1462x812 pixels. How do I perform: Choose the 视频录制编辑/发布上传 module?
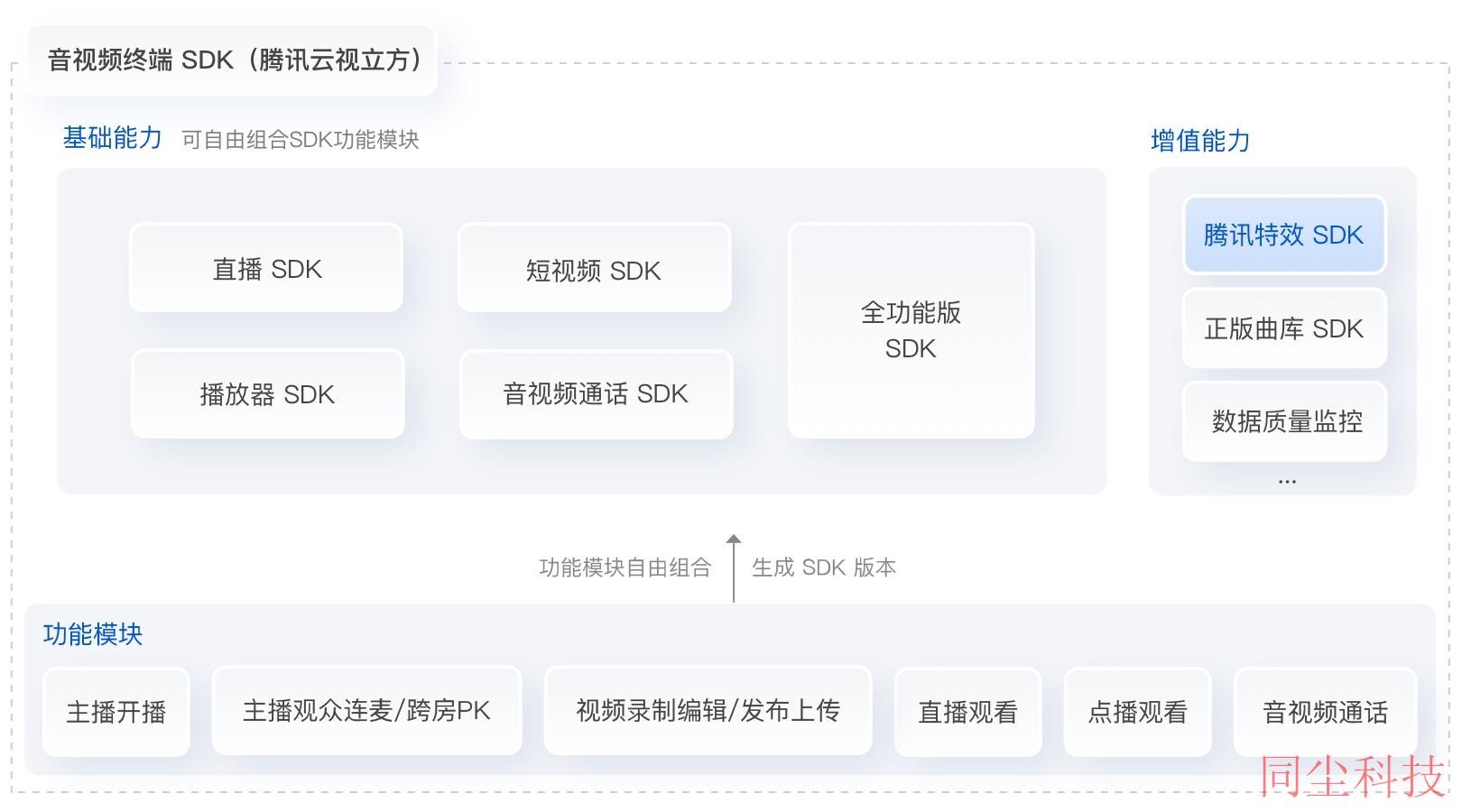click(708, 711)
